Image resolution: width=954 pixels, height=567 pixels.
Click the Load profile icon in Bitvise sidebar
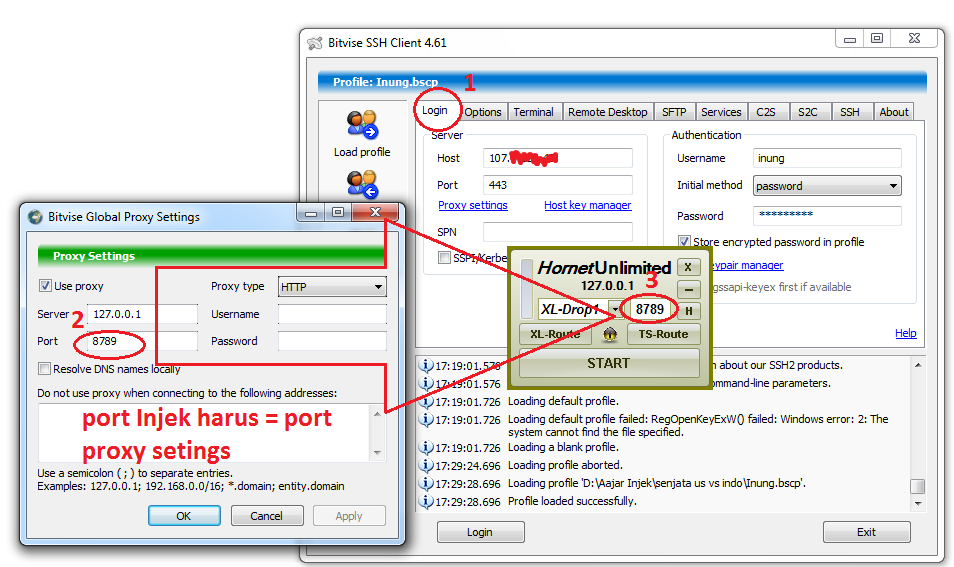click(x=363, y=124)
